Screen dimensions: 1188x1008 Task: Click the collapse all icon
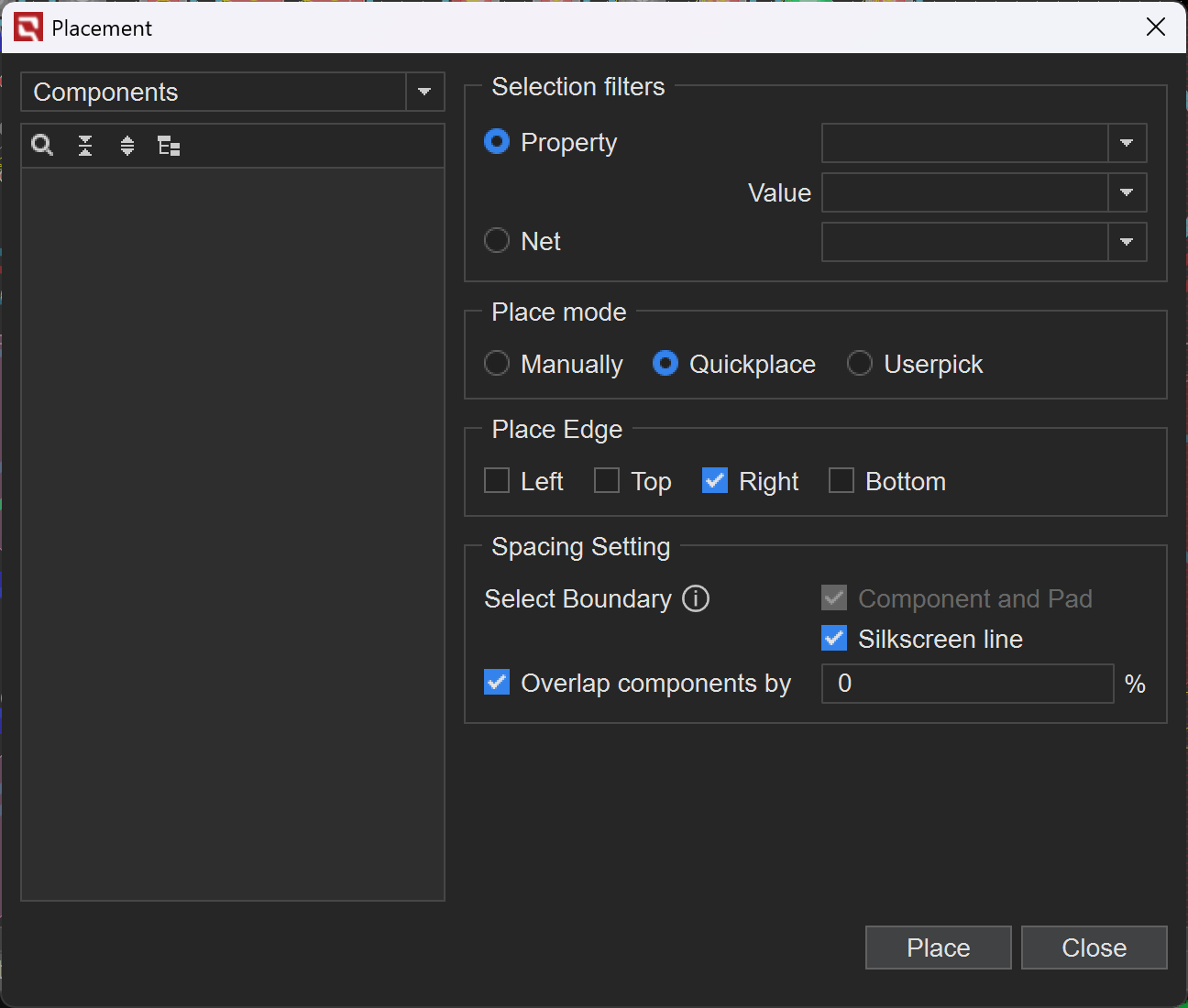tap(85, 146)
